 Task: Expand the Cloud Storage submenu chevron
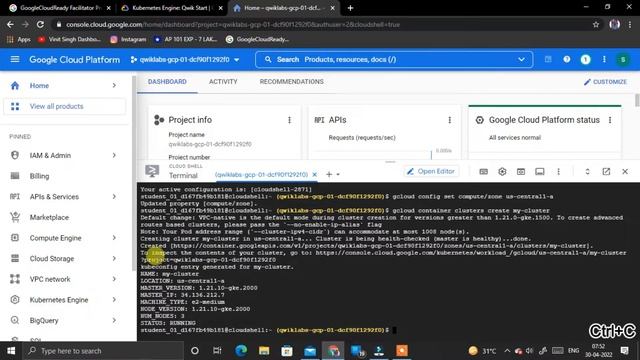pos(114,259)
